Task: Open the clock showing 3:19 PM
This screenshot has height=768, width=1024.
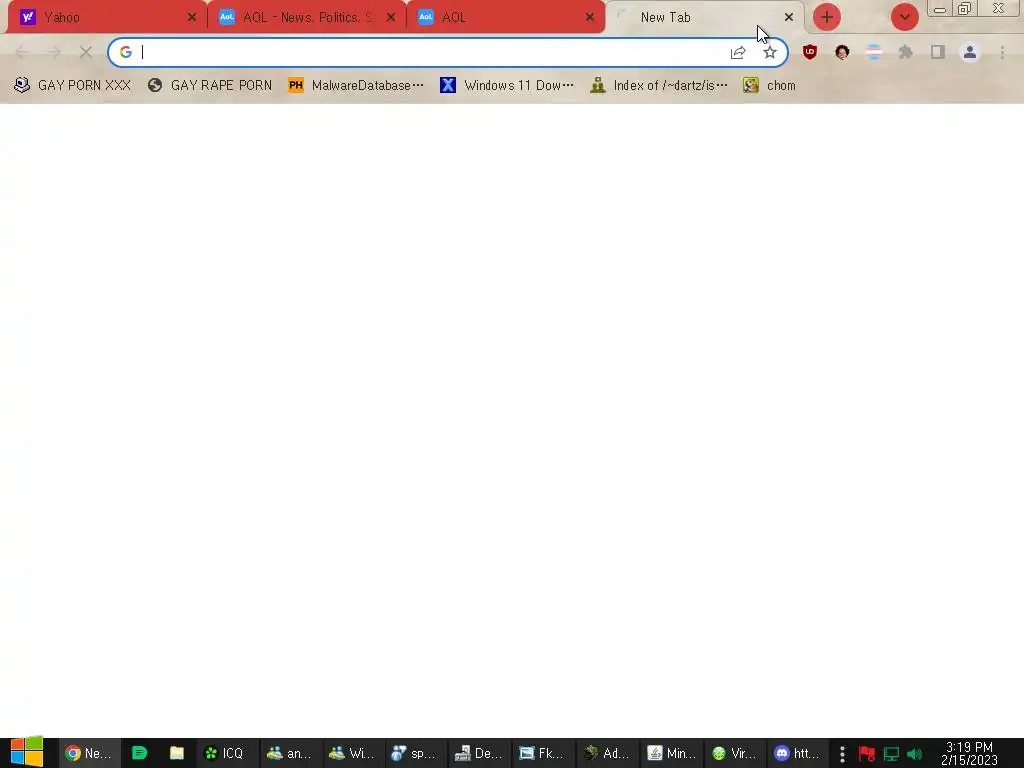Action: (969, 754)
